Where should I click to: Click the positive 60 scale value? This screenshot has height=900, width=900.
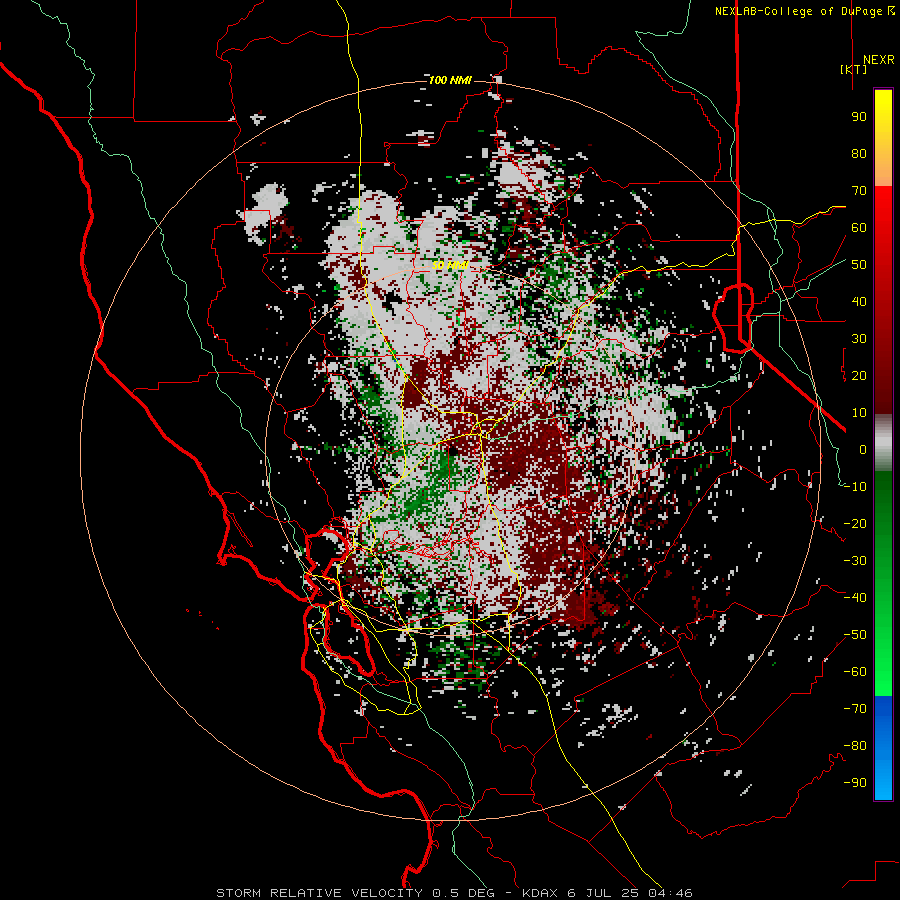[x=859, y=227]
